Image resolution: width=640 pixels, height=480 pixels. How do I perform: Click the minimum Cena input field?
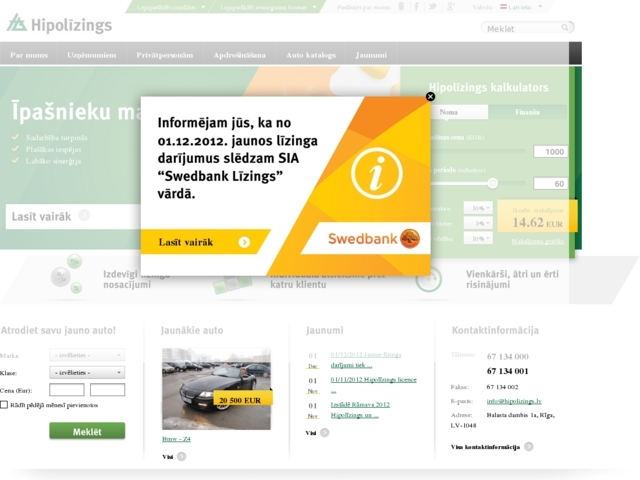tap(67, 390)
